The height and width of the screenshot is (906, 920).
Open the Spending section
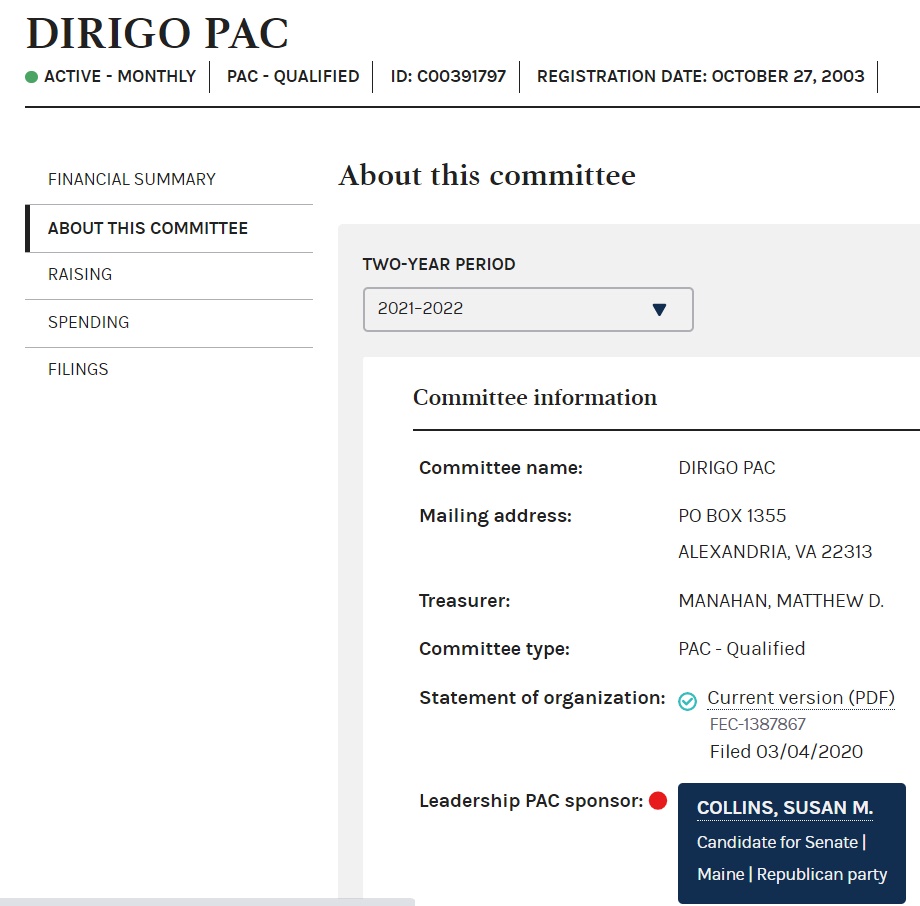click(x=89, y=322)
